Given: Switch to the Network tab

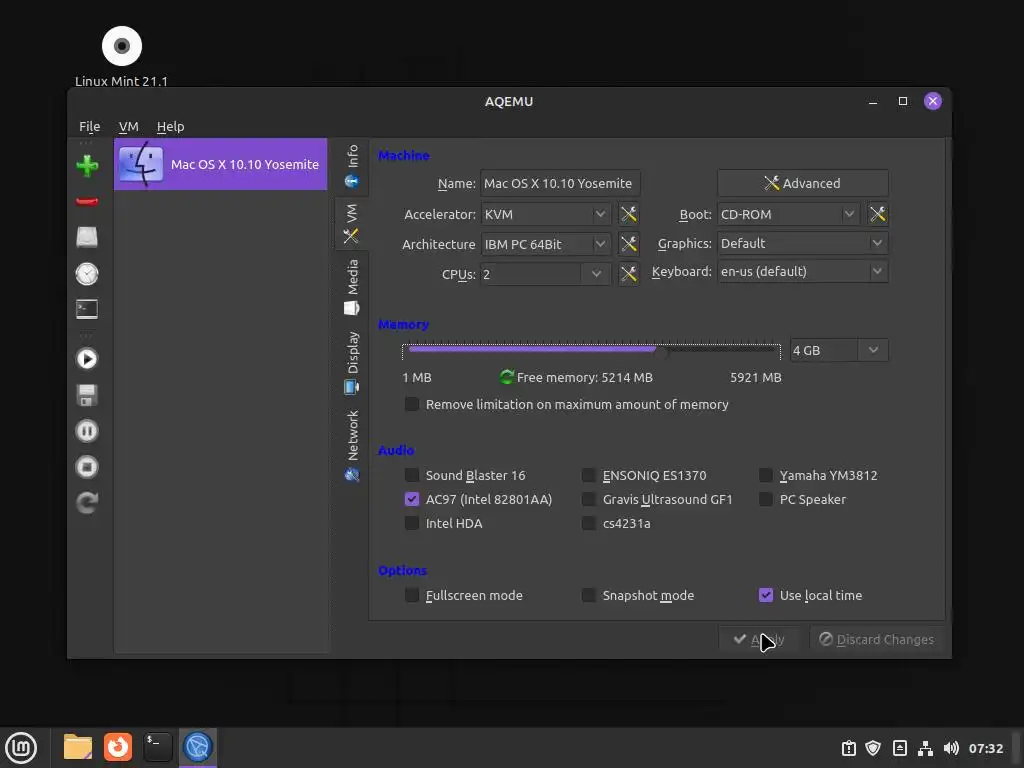Looking at the screenshot, I should click(x=352, y=445).
